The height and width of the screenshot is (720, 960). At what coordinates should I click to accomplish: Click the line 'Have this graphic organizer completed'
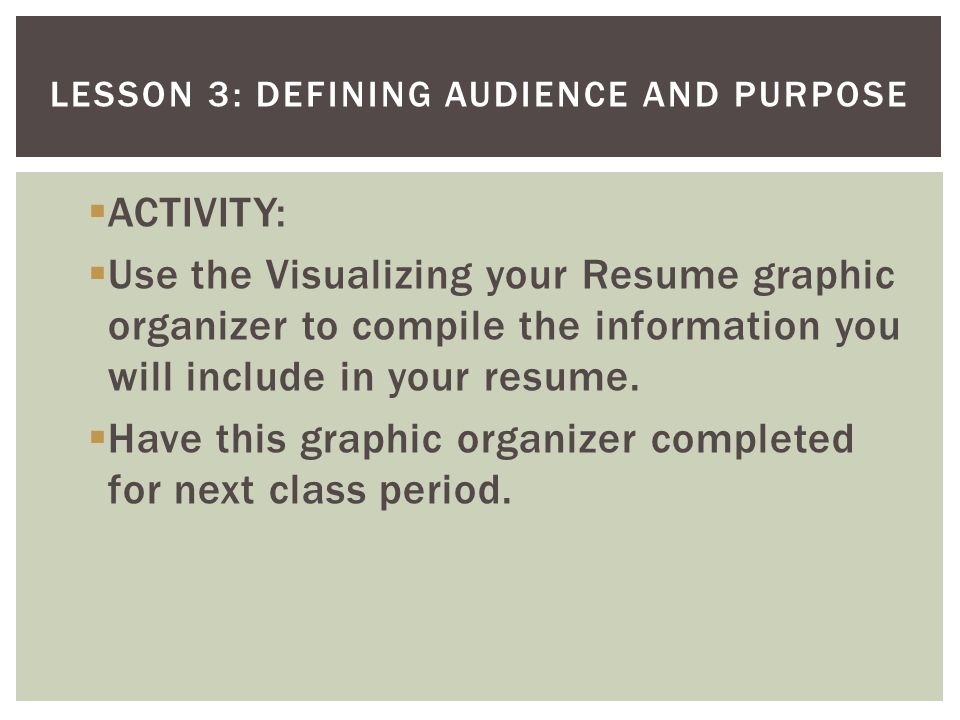(481, 441)
